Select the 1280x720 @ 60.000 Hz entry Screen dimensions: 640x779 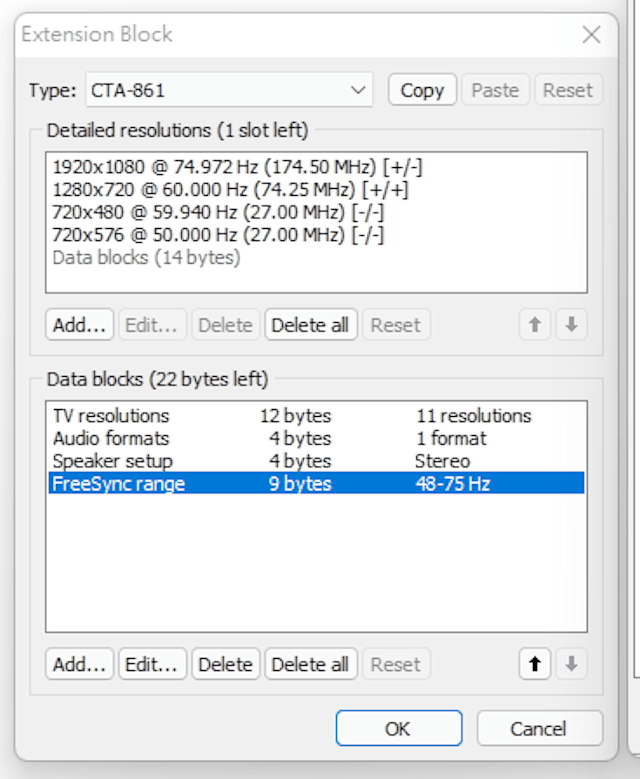click(230, 190)
